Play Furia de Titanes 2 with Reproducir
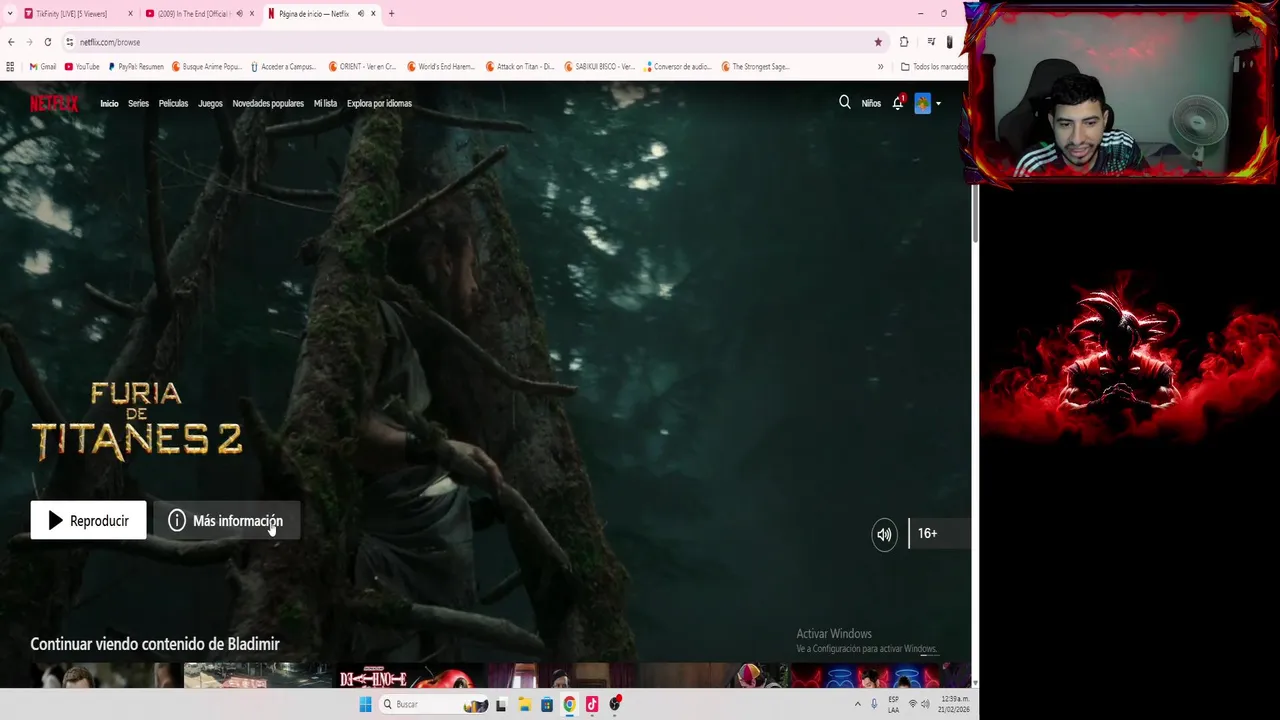1280x720 pixels. click(88, 520)
